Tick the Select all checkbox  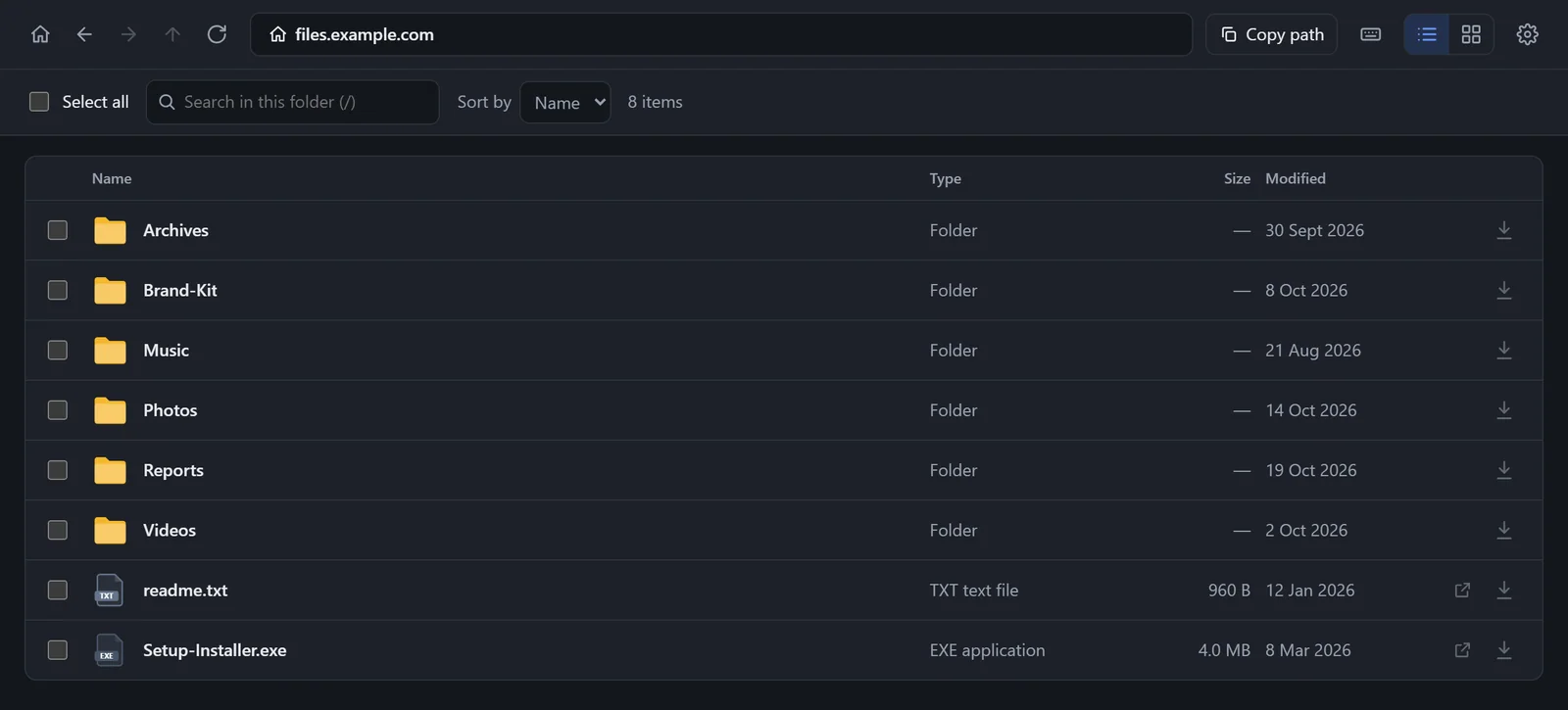pyautogui.click(x=39, y=102)
